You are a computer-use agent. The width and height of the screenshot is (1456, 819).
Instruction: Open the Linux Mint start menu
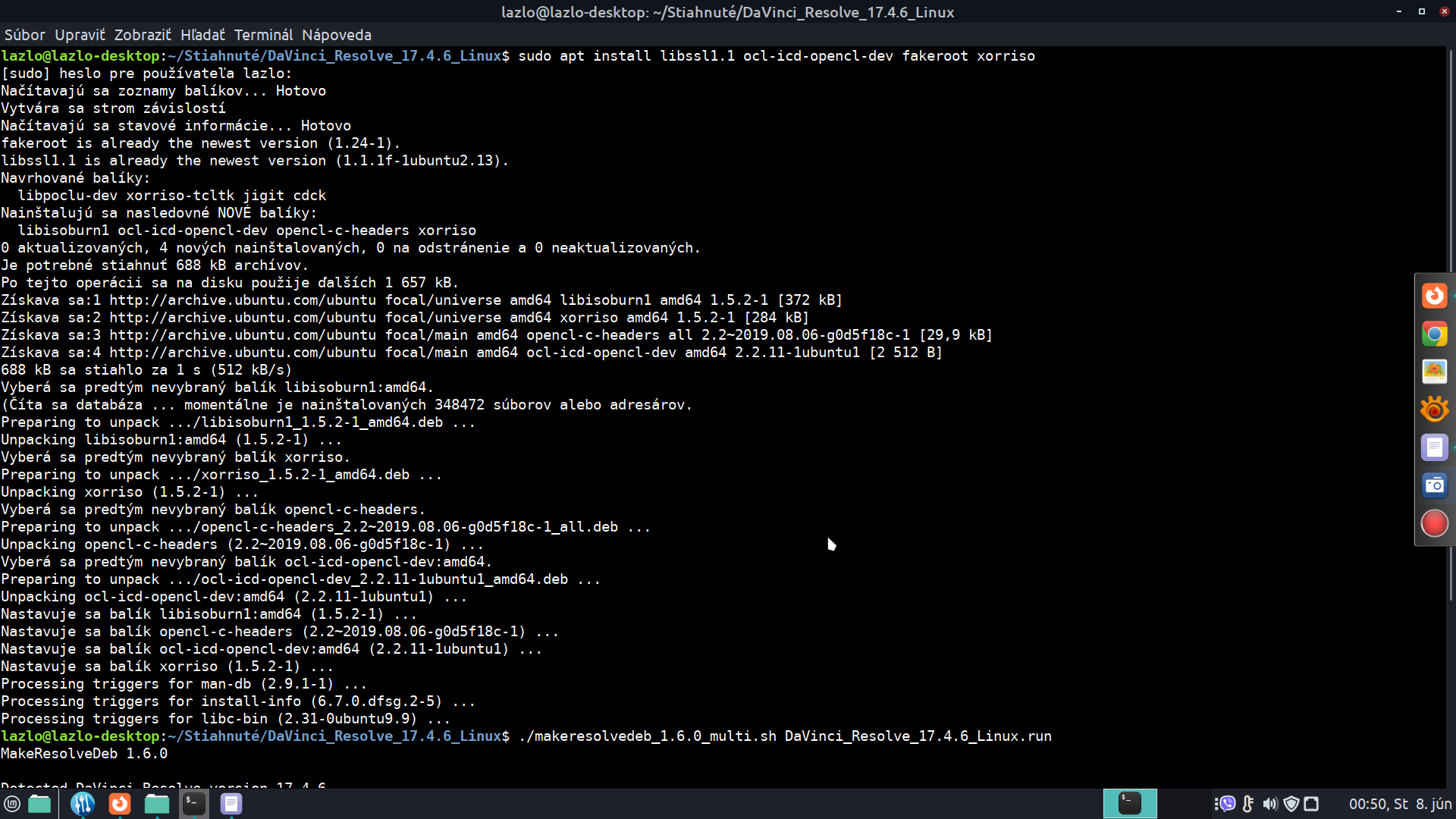tap(12, 804)
